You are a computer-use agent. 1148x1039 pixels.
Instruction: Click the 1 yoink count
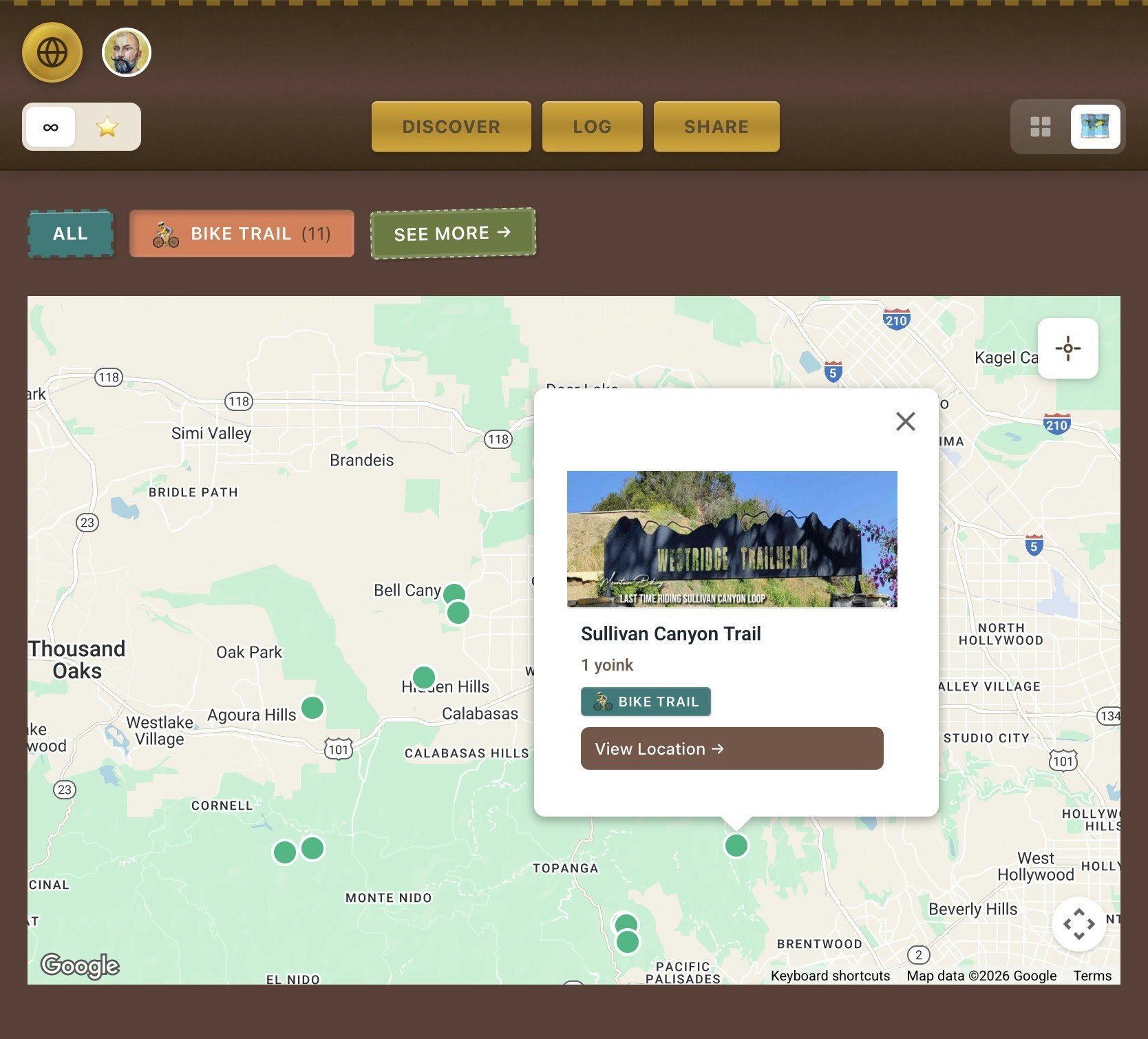607,665
